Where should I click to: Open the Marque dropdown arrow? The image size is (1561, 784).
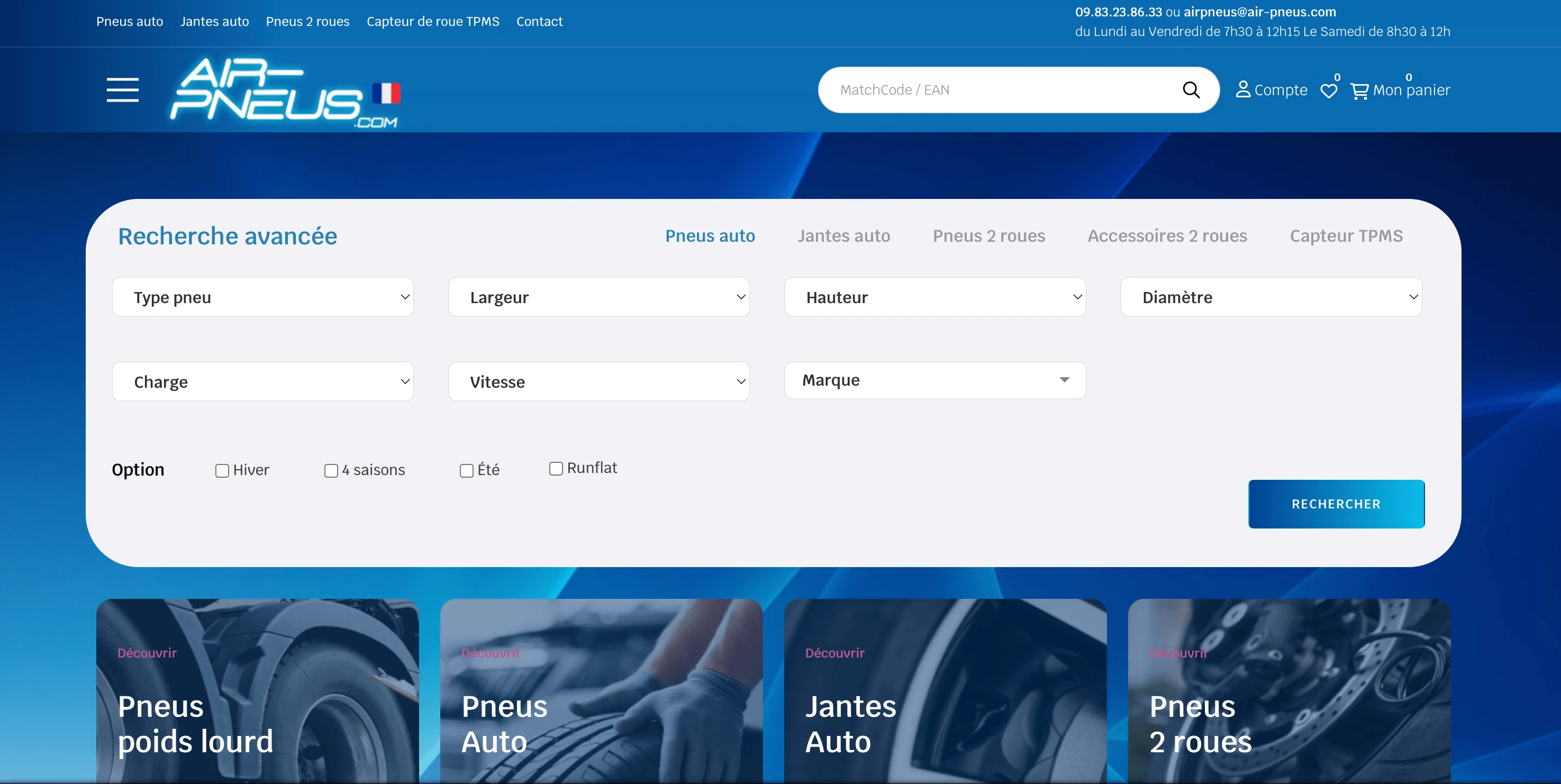[1064, 380]
